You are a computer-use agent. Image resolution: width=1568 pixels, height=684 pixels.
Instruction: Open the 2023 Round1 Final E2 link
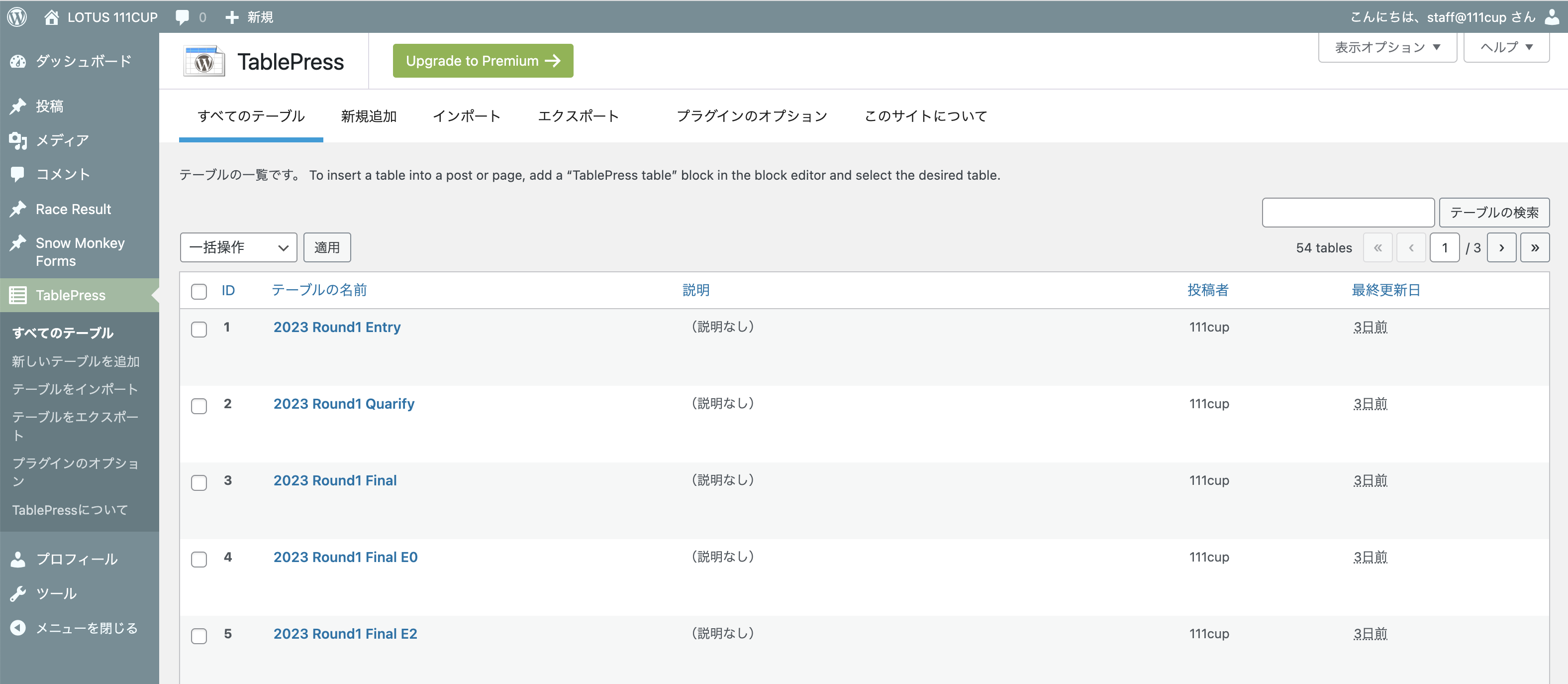coord(345,634)
